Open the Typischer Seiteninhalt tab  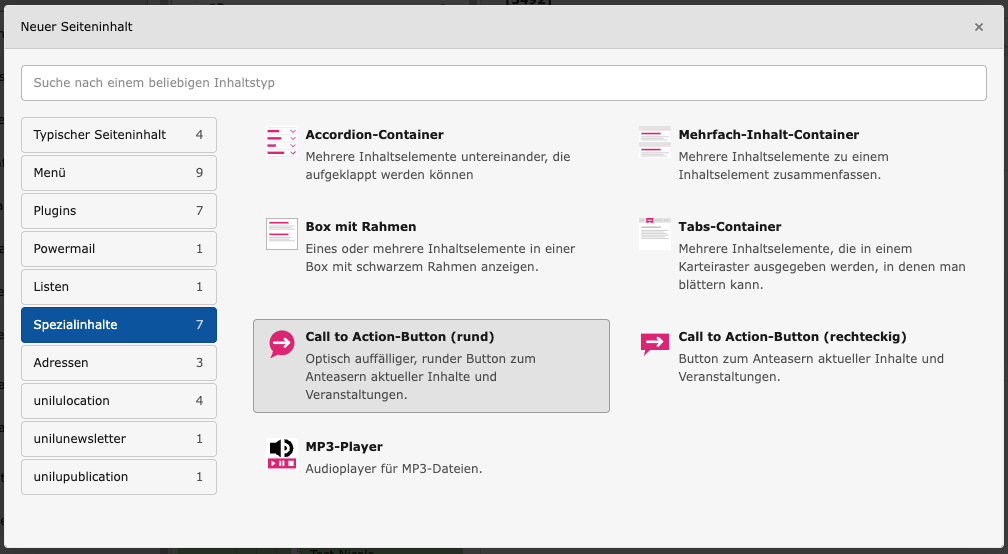pos(118,135)
